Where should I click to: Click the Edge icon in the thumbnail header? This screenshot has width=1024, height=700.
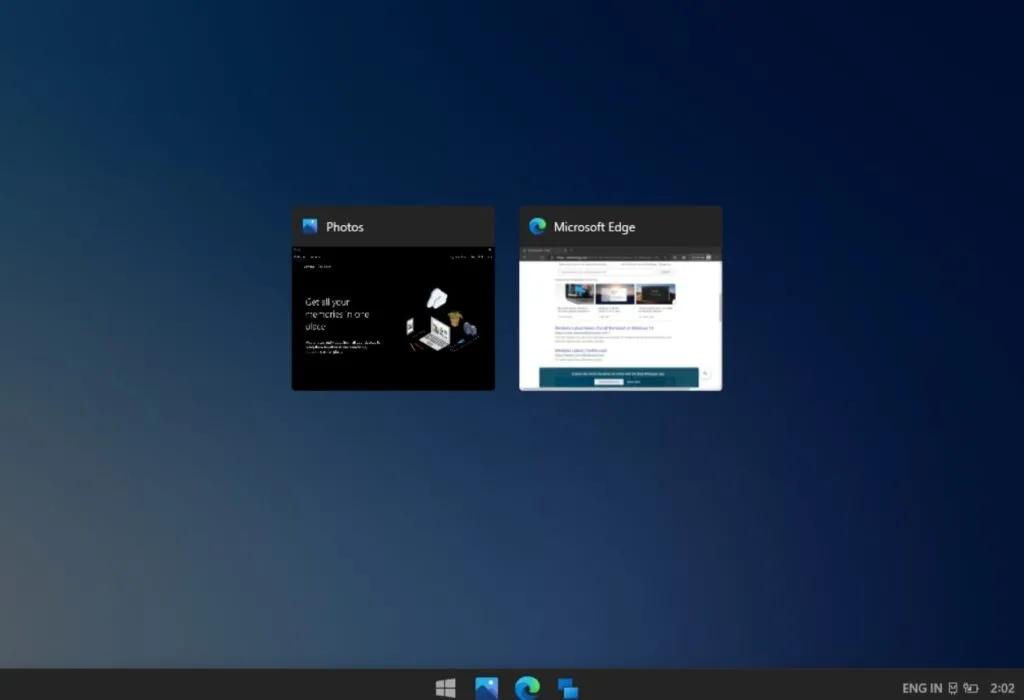coord(537,226)
